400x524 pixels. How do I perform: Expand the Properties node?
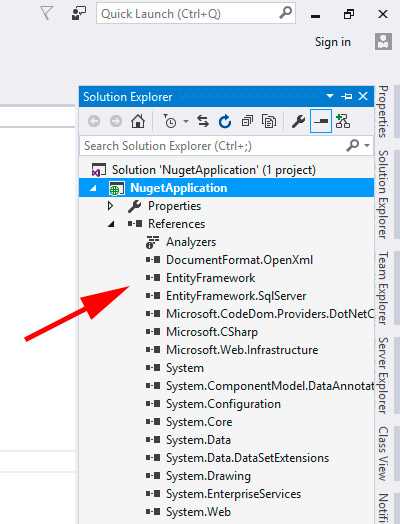[111, 206]
